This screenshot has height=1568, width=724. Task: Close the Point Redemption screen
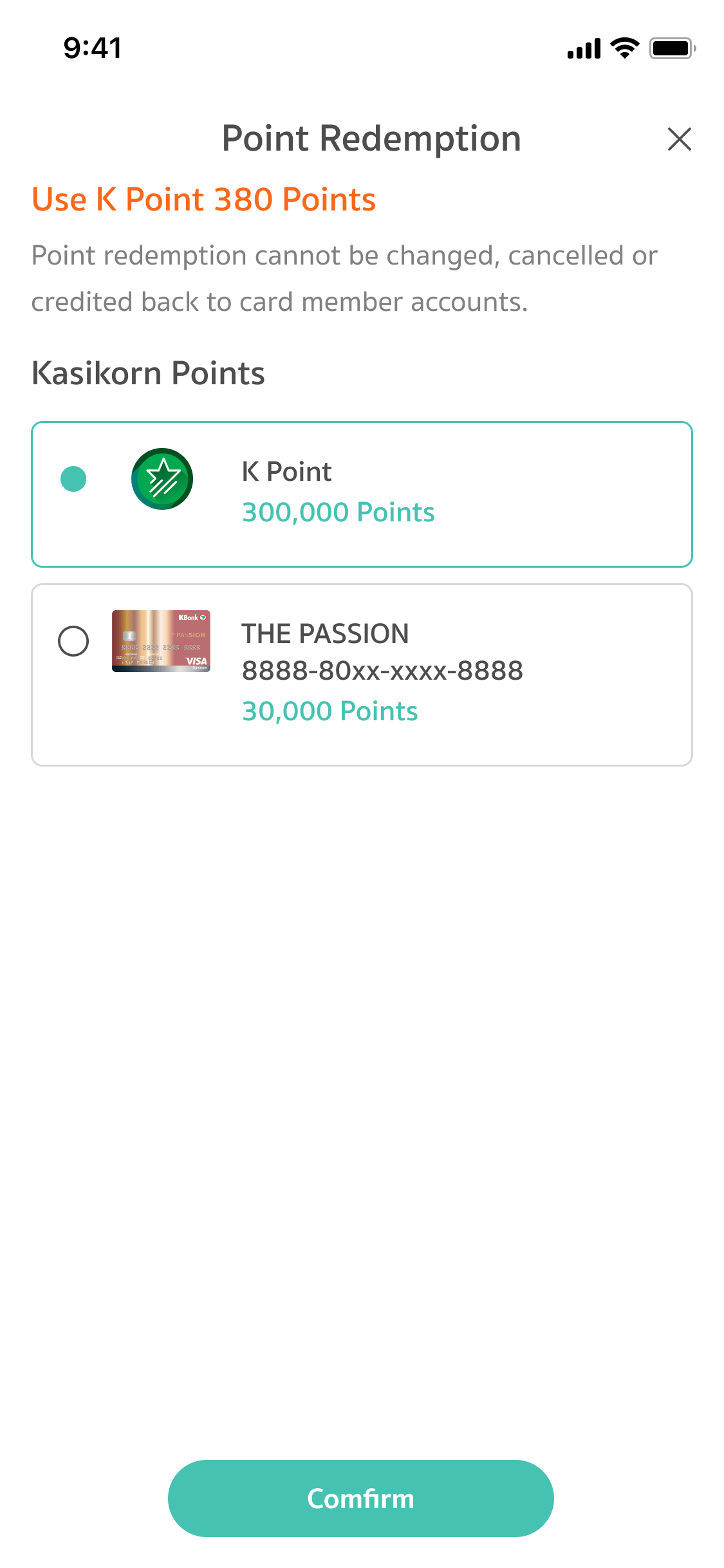tap(679, 139)
